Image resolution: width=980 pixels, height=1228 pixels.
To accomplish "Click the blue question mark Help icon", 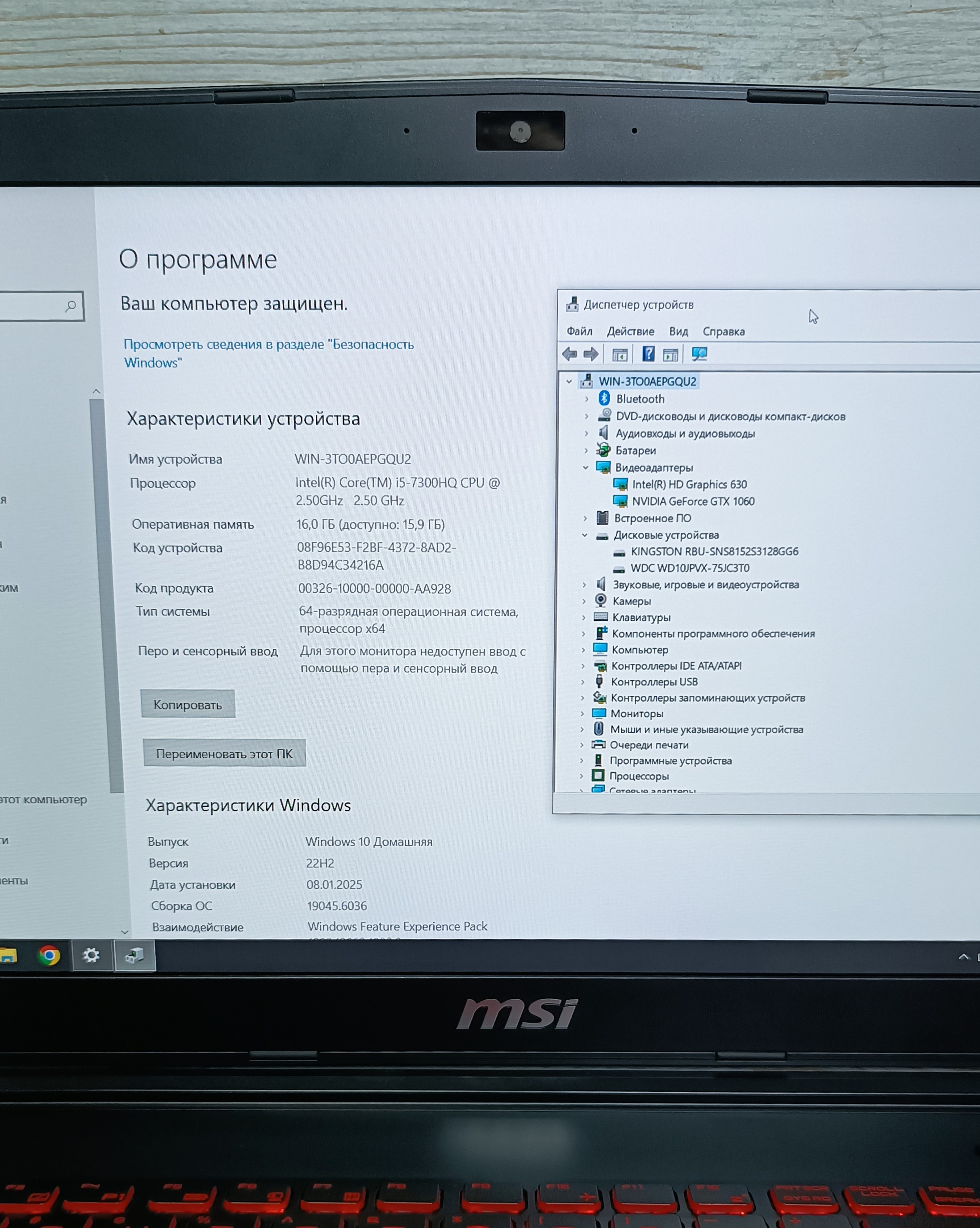I will coord(648,354).
